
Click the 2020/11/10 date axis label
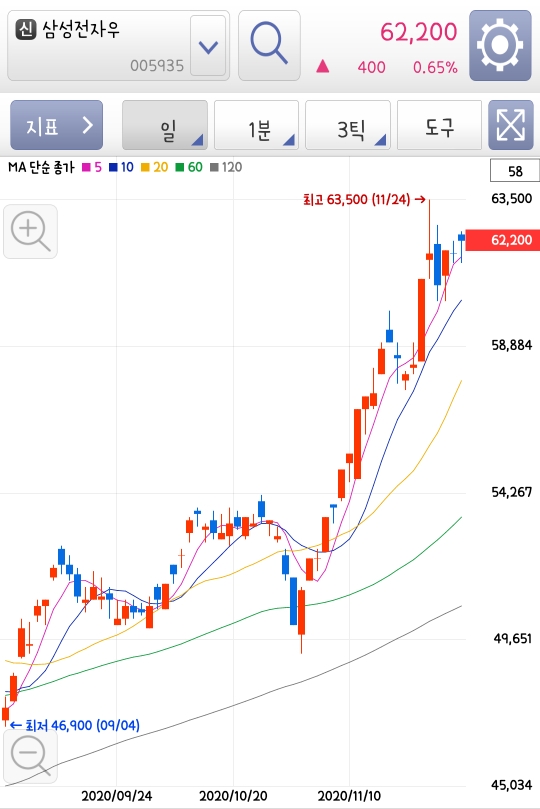pyautogui.click(x=350, y=796)
